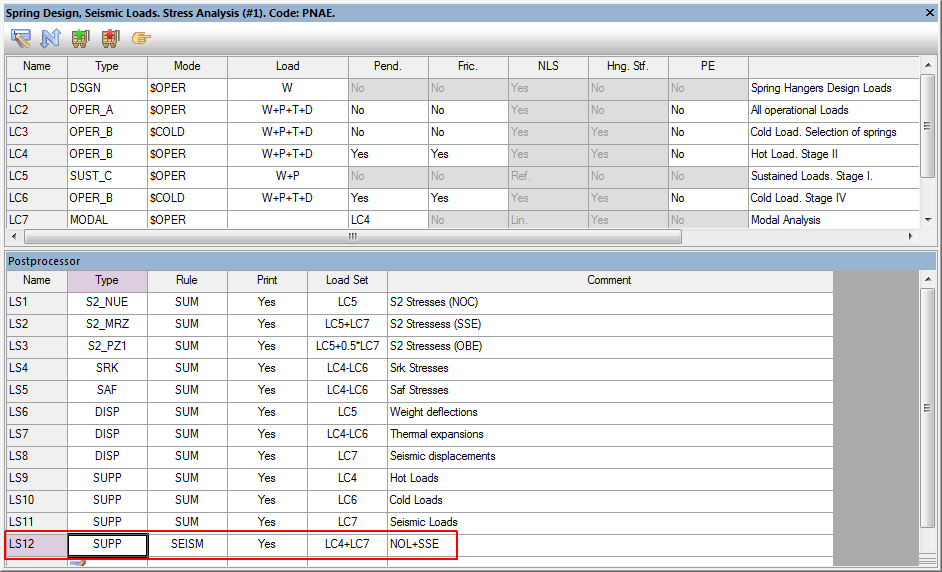Toggle the Print value for LS12

point(266,544)
